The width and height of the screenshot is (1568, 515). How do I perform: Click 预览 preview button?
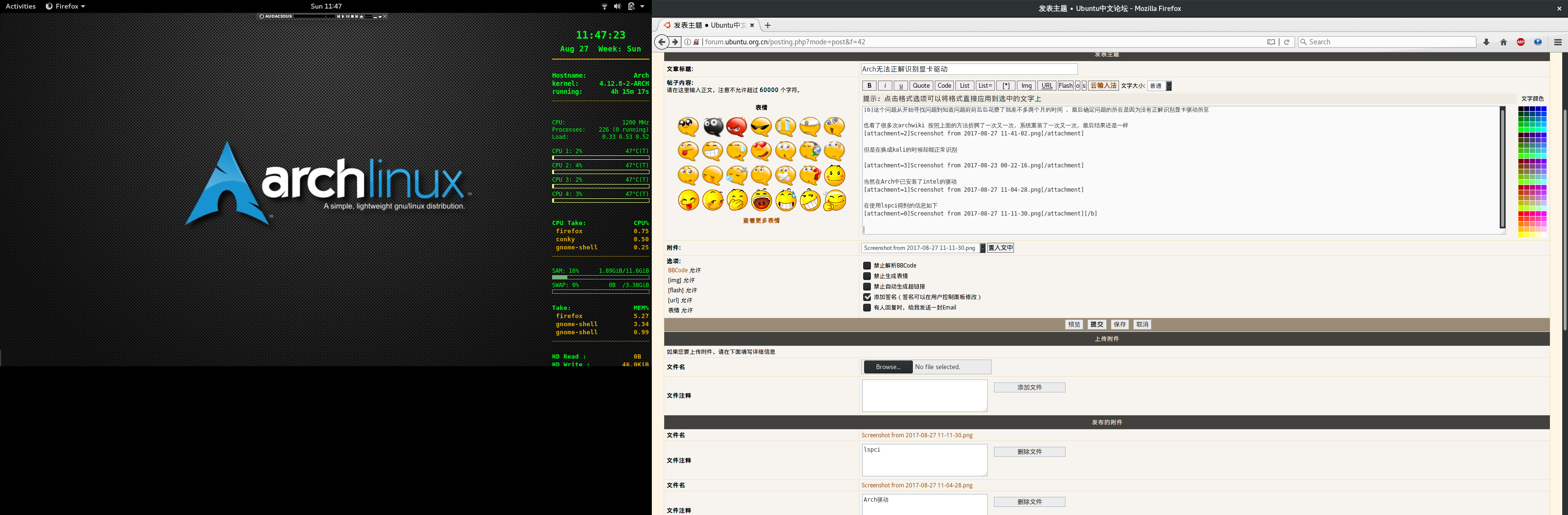tap(1074, 325)
